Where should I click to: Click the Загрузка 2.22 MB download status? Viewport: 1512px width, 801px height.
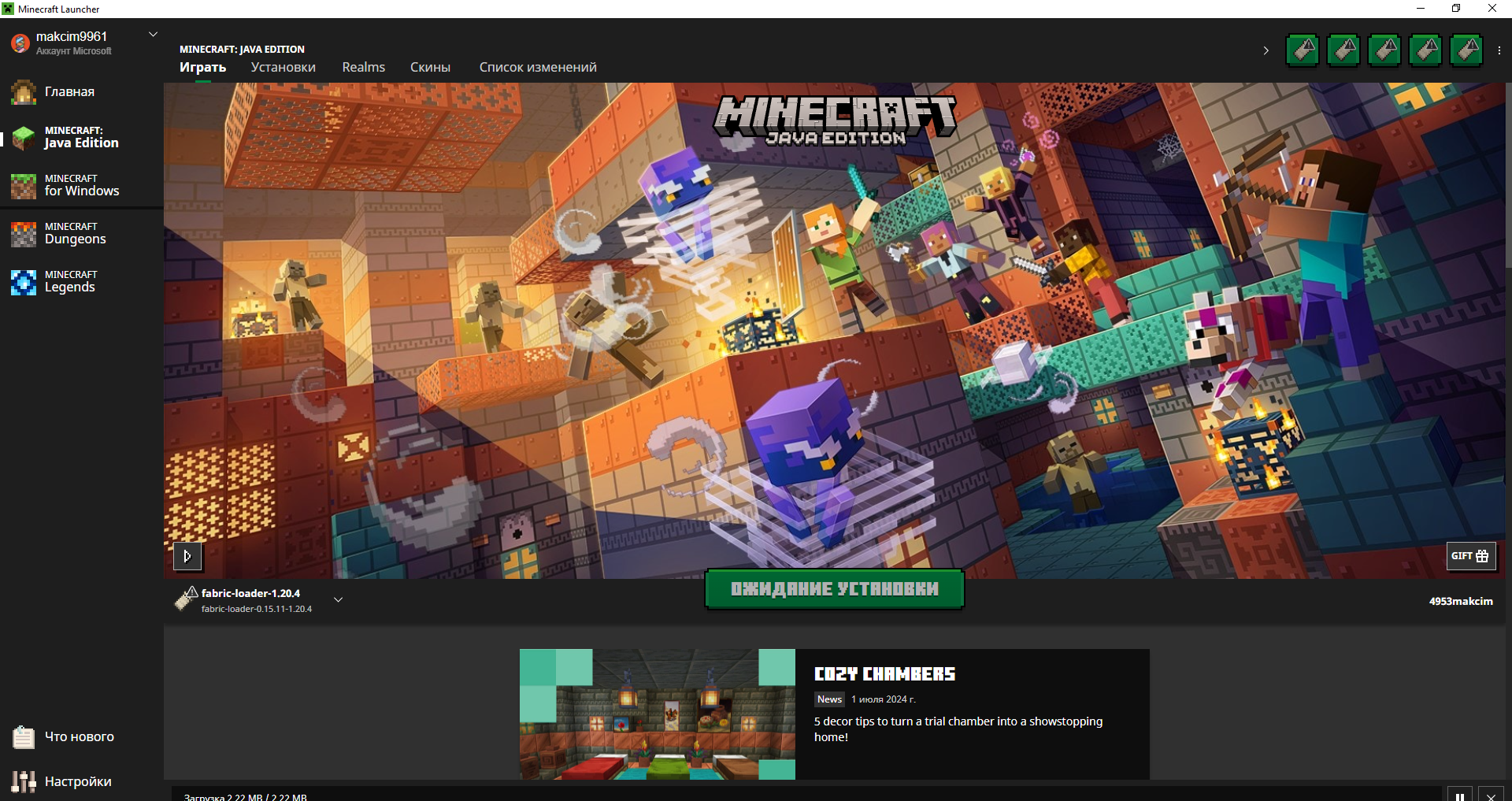click(x=246, y=797)
